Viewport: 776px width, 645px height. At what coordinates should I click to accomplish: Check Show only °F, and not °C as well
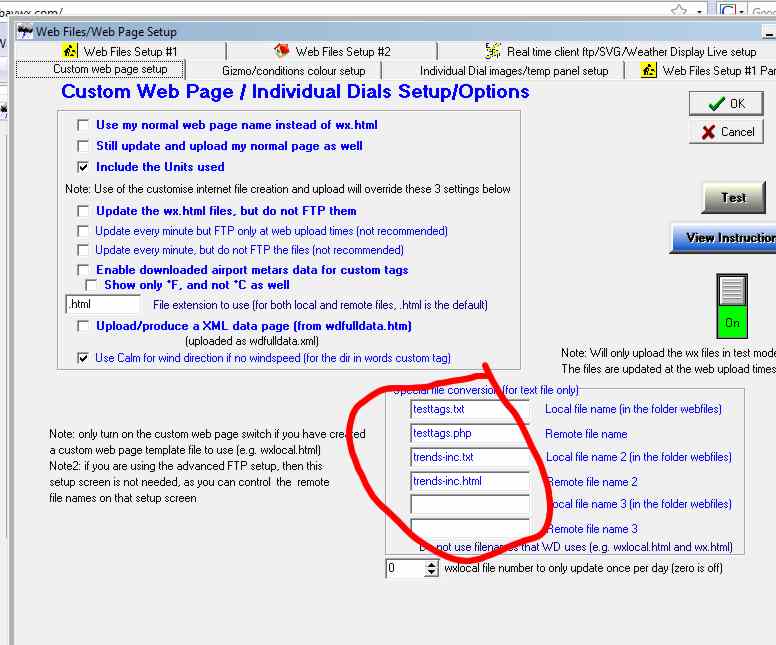pyautogui.click(x=91, y=285)
